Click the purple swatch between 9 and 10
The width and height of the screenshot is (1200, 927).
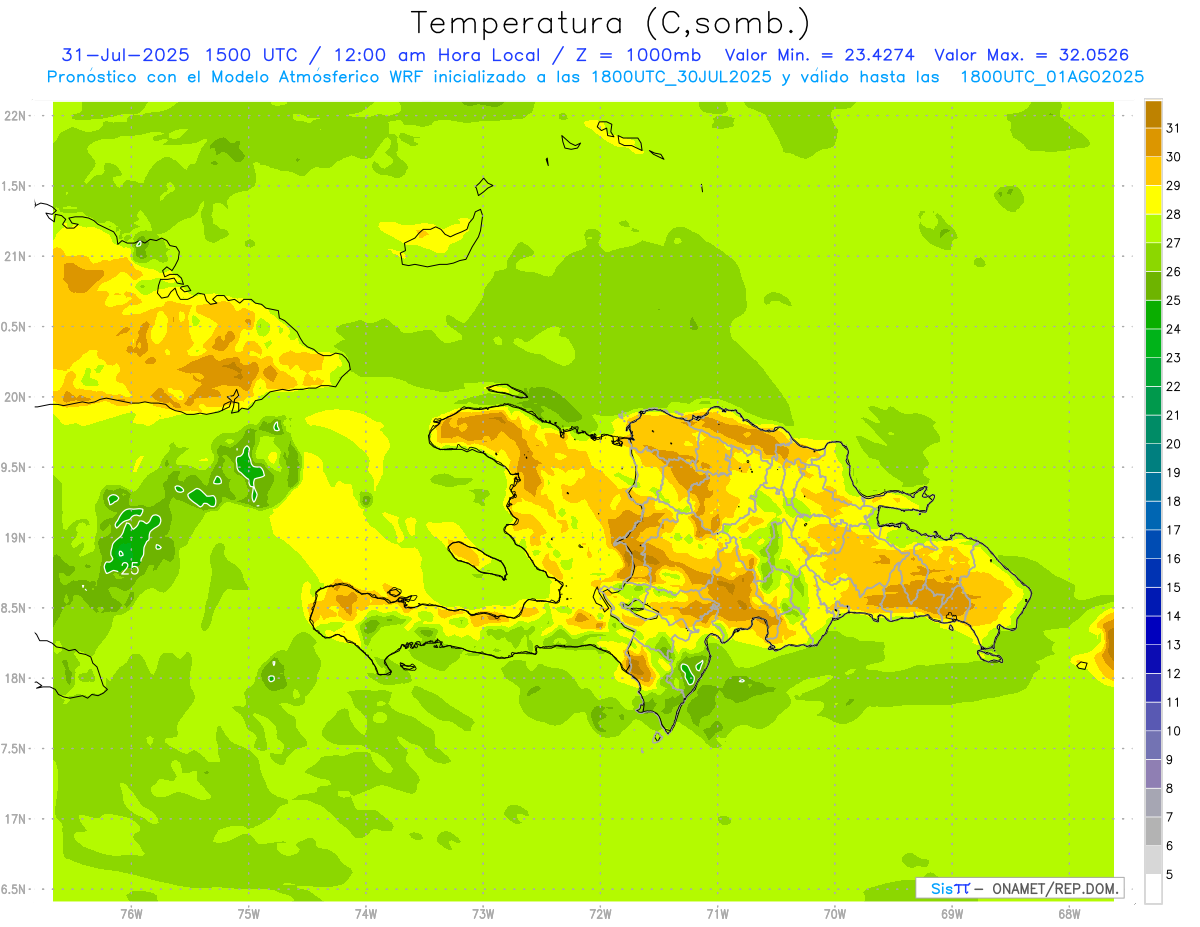pyautogui.click(x=1154, y=745)
